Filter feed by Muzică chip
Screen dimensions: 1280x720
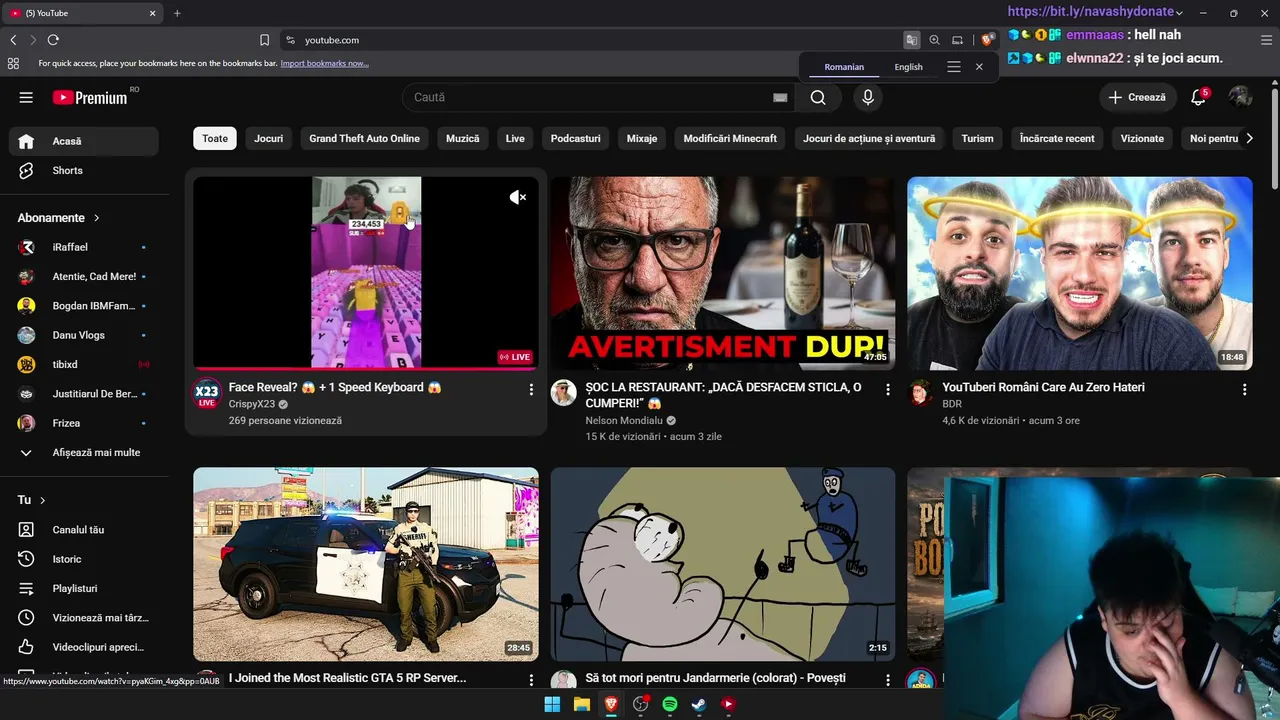(x=463, y=138)
